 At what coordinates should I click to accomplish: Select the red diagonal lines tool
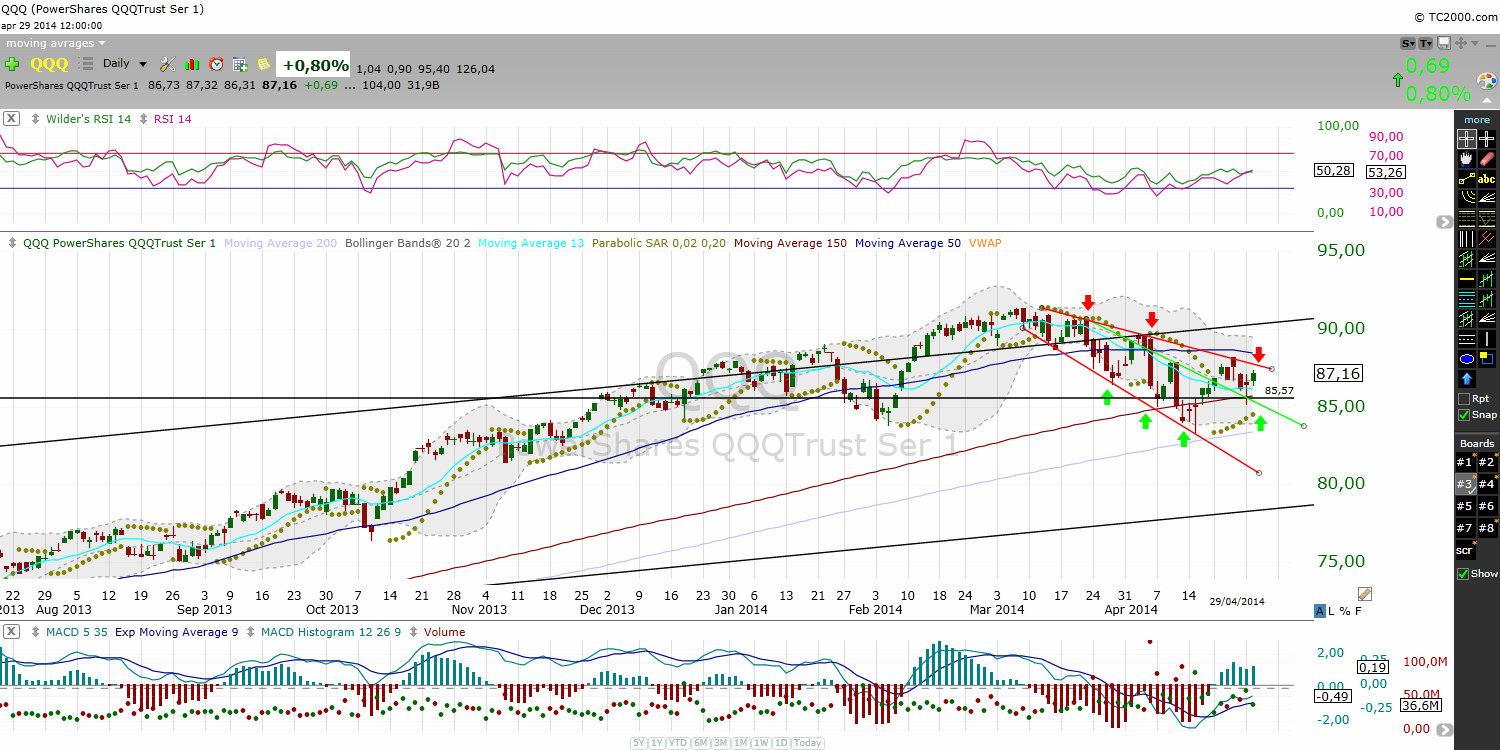tap(1486, 239)
